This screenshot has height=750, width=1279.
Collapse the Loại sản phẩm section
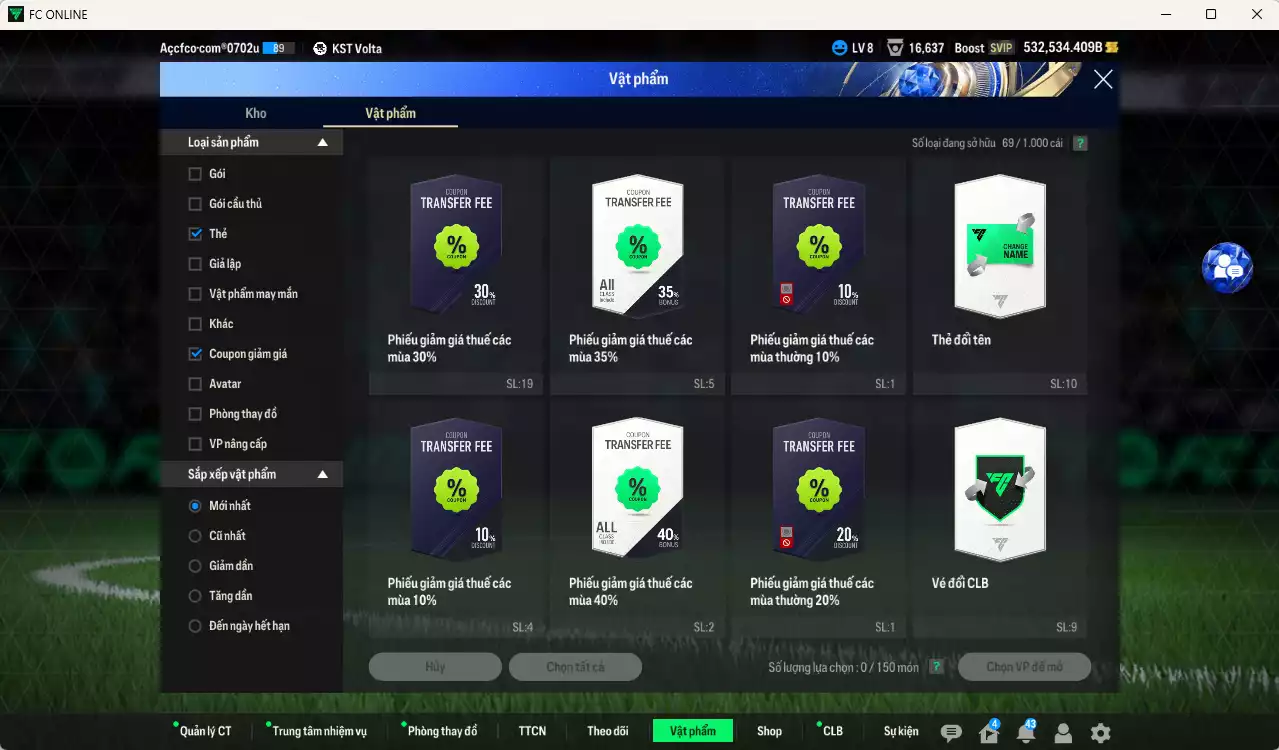(322, 141)
